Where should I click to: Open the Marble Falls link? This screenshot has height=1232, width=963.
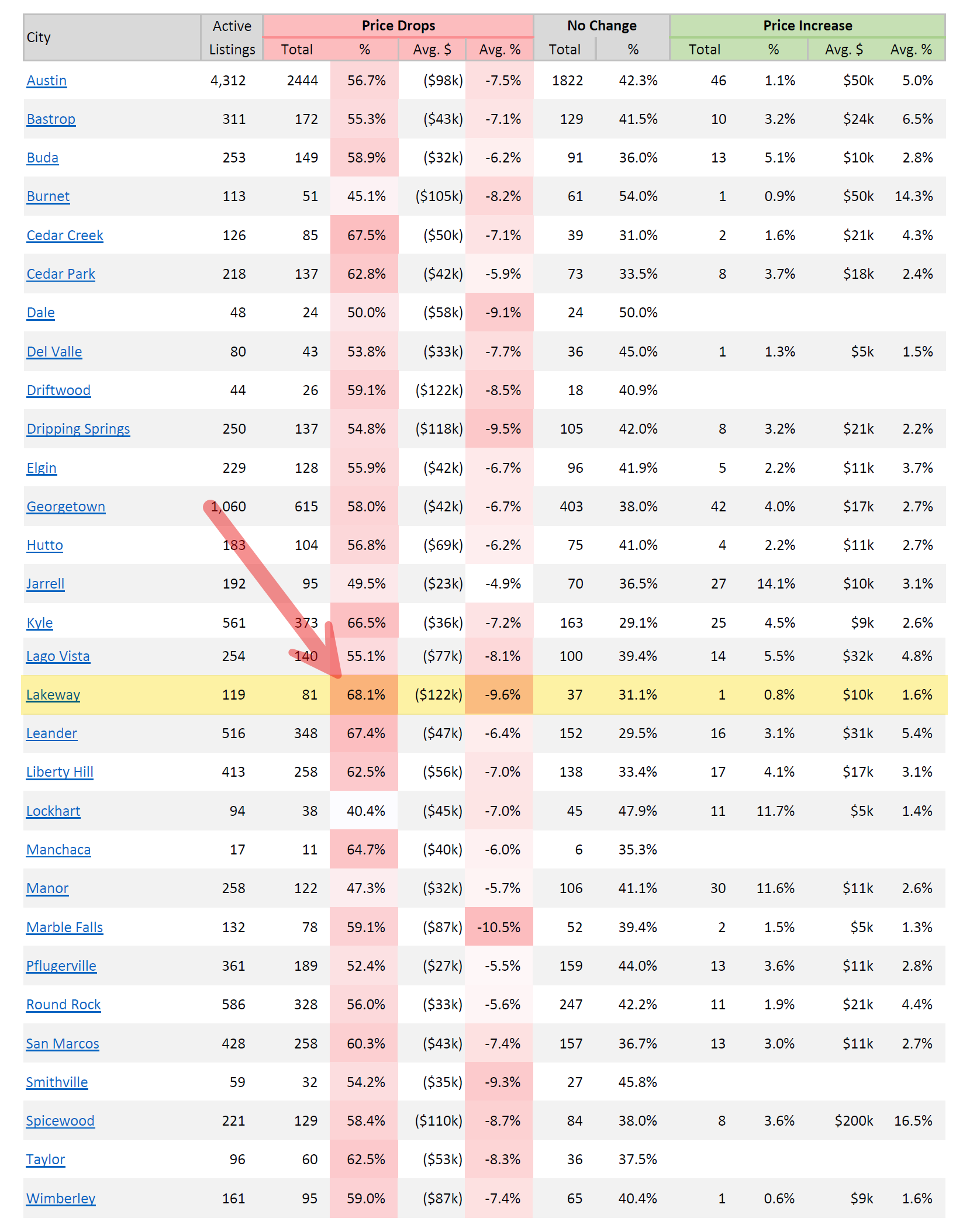[x=64, y=928]
